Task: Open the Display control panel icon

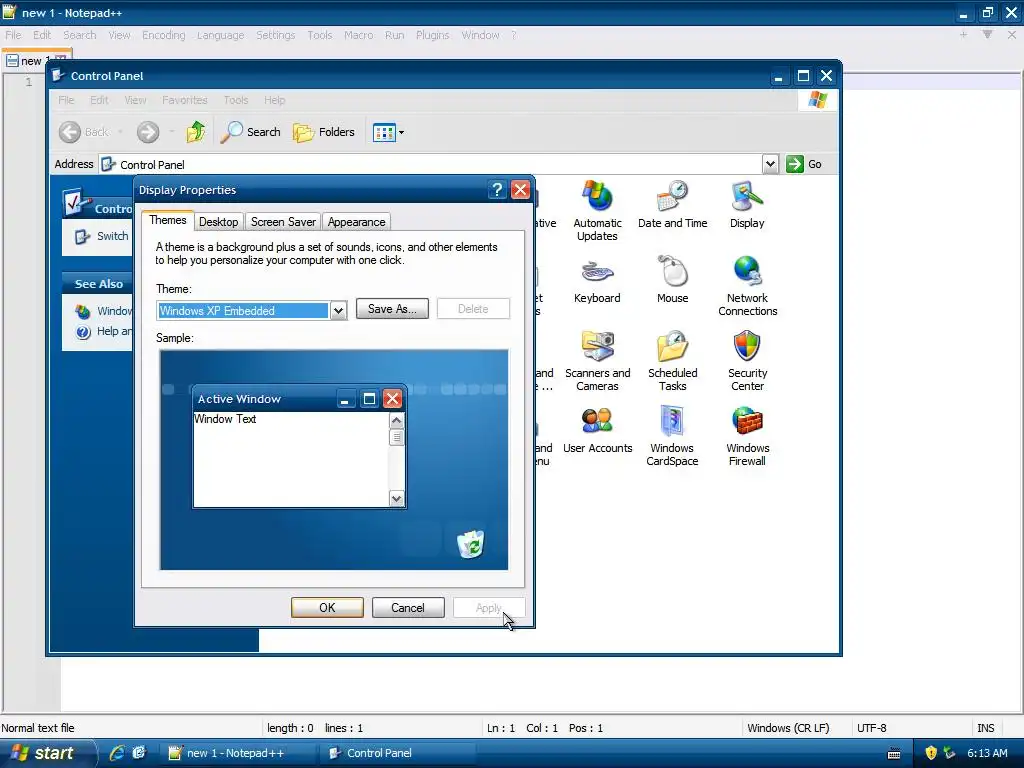Action: [x=747, y=205]
